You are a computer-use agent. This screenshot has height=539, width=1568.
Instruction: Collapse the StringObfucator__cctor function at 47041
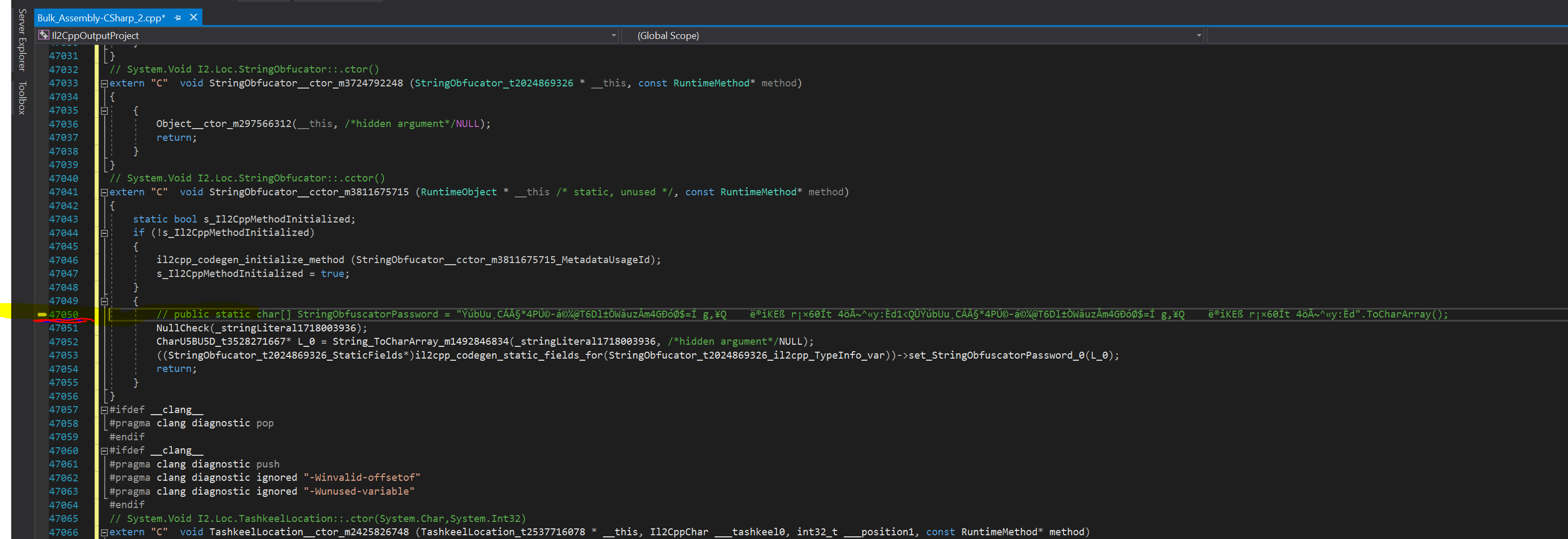tap(104, 192)
